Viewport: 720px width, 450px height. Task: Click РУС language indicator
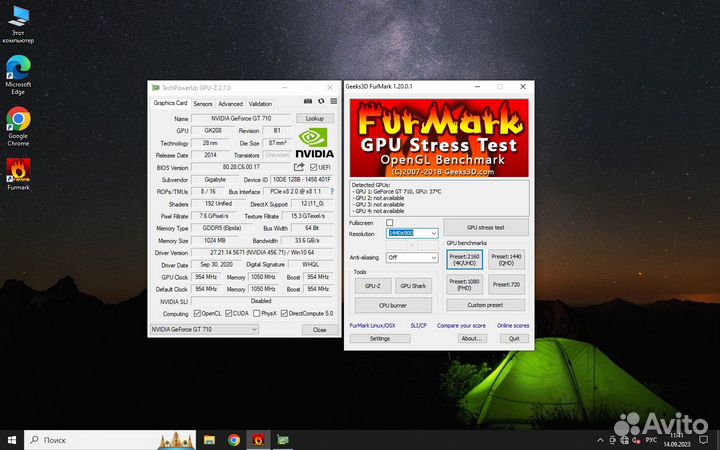tap(651, 440)
